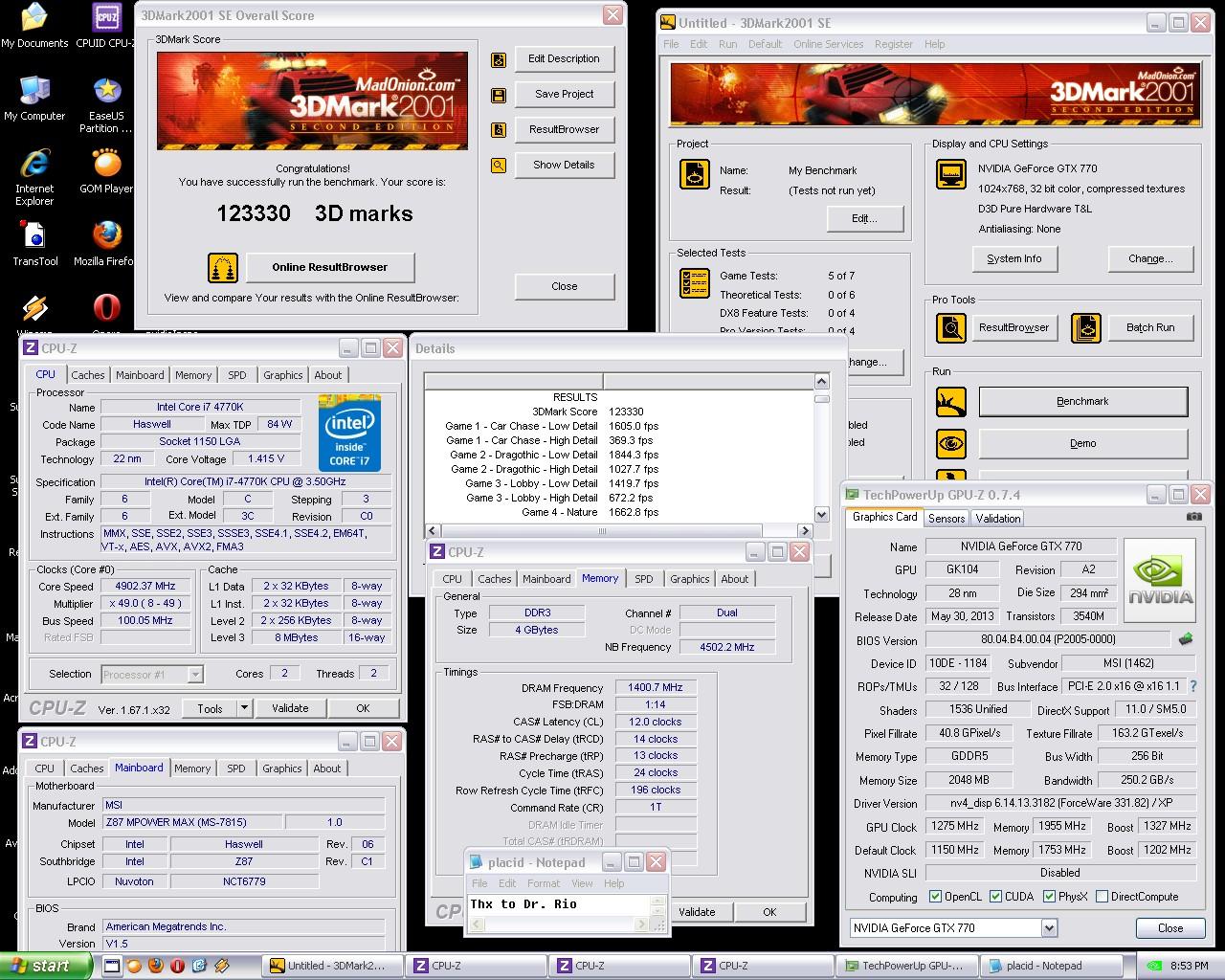Screen dimensions: 1225x980
Task: Click the Project icon in 3DMark2001 window
Action: 695,174
